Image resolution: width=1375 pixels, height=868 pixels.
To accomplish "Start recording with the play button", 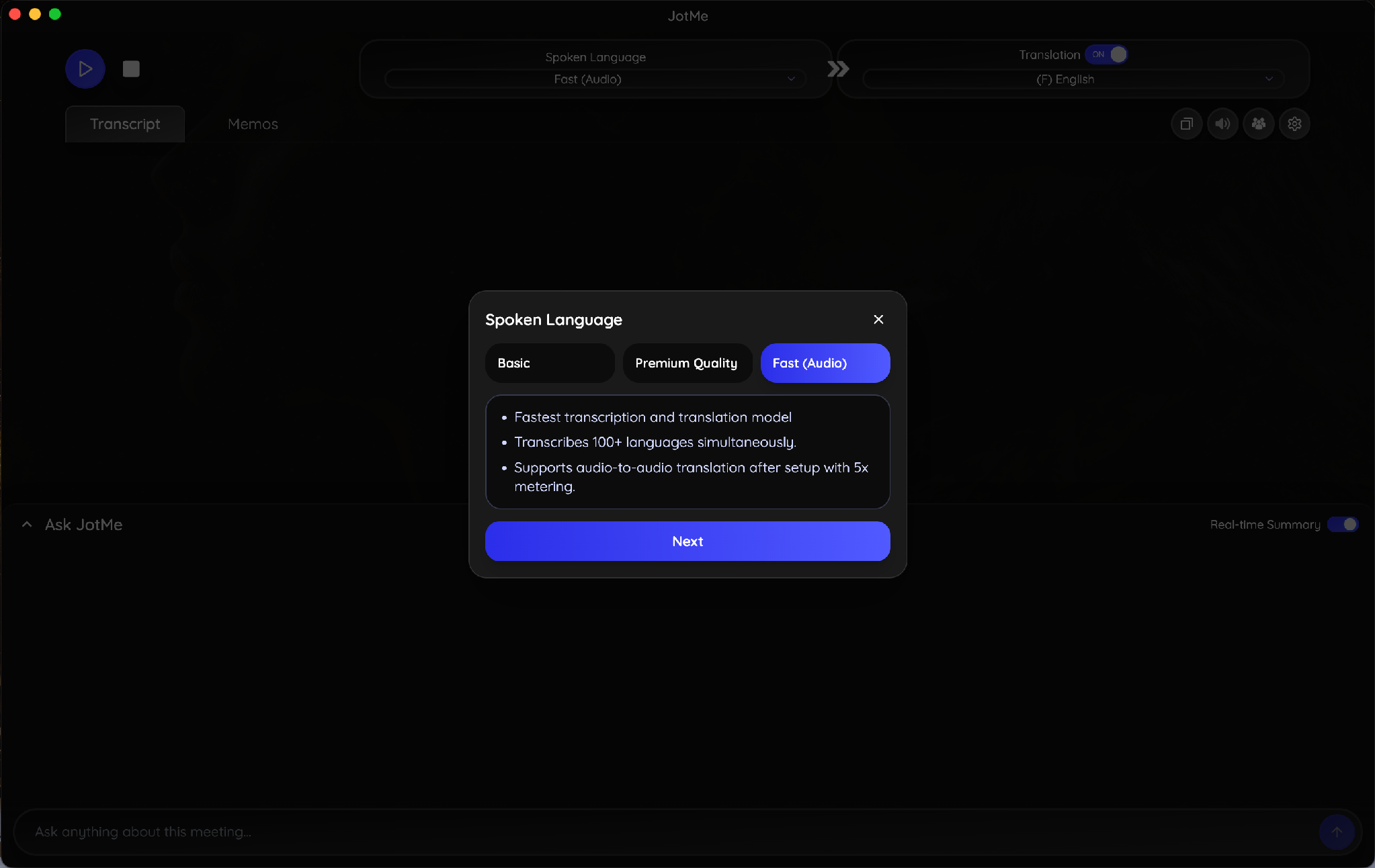I will coord(85,69).
